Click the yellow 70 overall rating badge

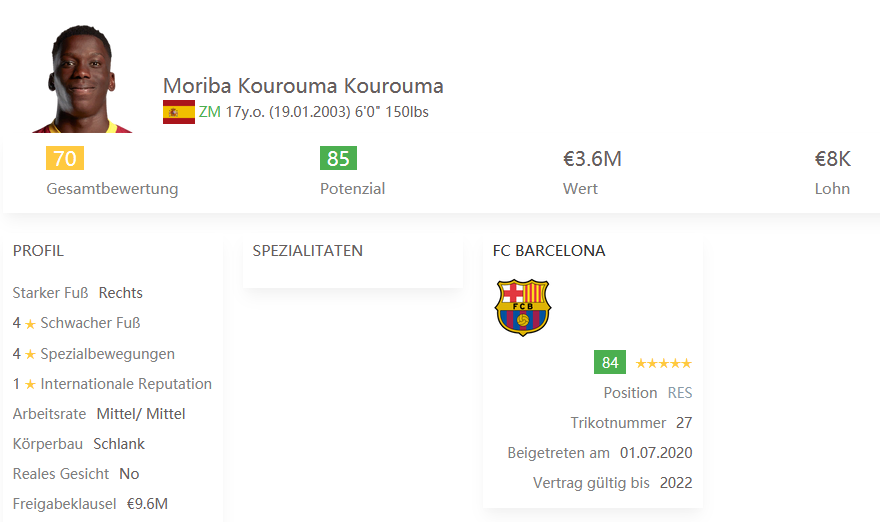tap(64, 158)
